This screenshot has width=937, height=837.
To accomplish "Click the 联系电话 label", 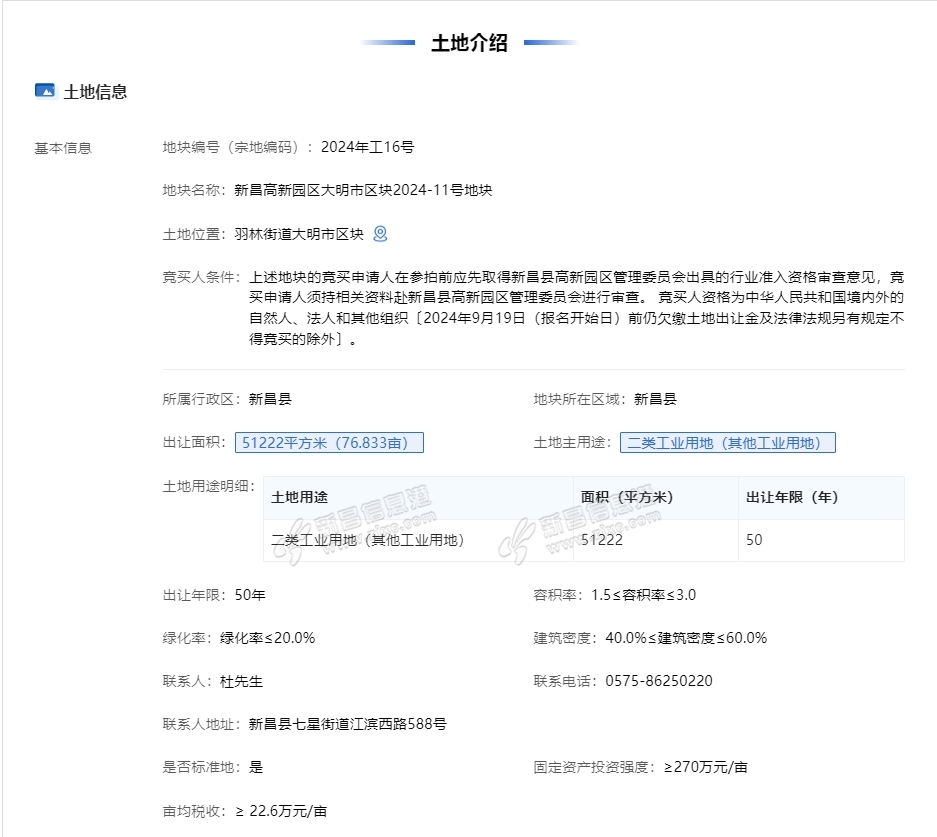I will coord(565,681).
